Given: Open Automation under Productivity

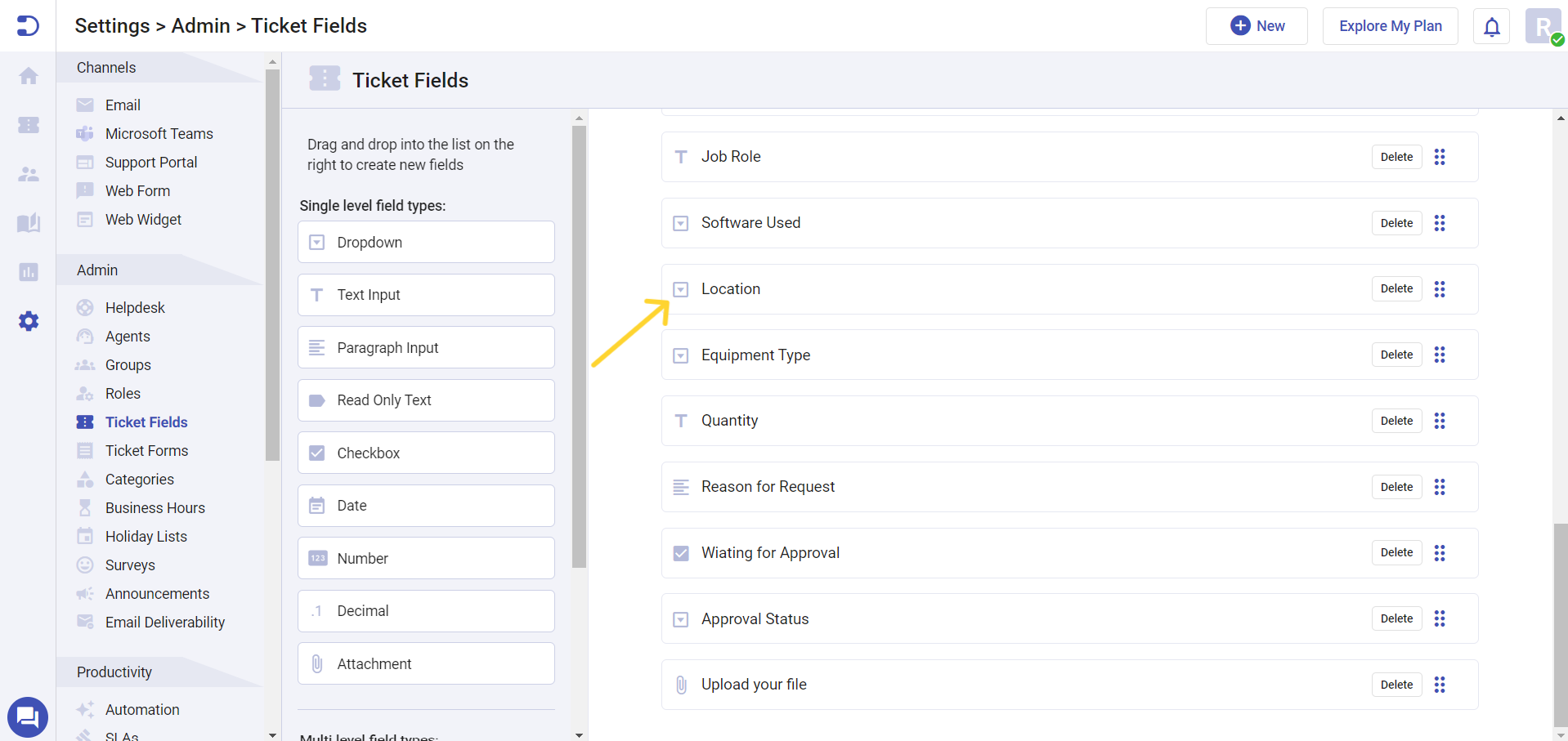Looking at the screenshot, I should tap(143, 709).
